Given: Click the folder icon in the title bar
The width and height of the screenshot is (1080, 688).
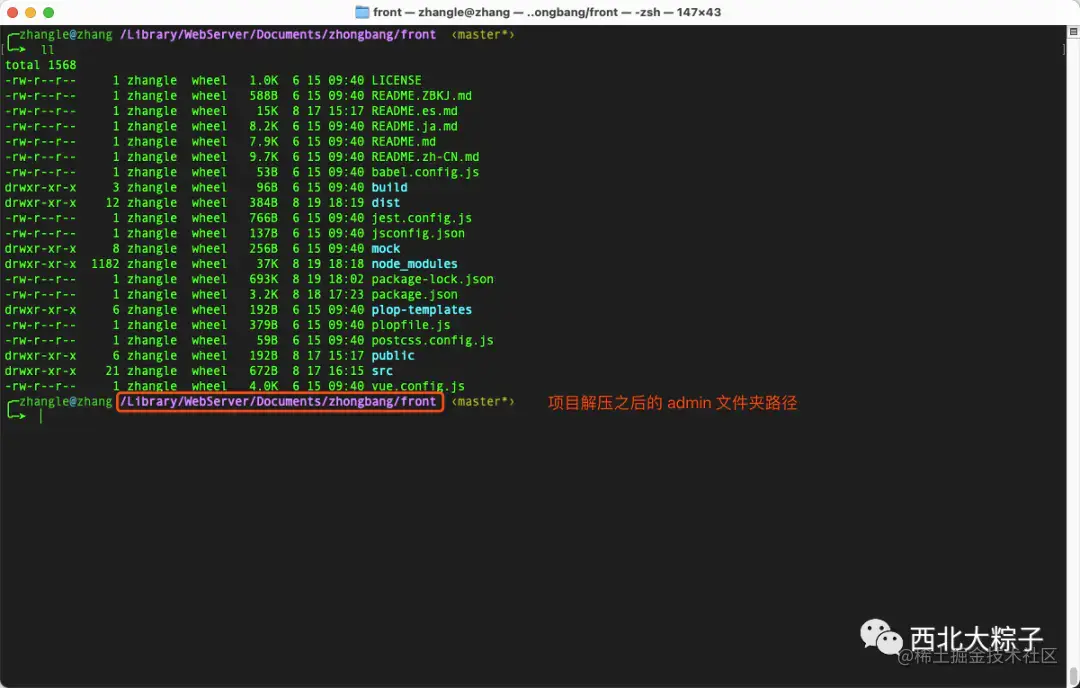Looking at the screenshot, I should (362, 12).
